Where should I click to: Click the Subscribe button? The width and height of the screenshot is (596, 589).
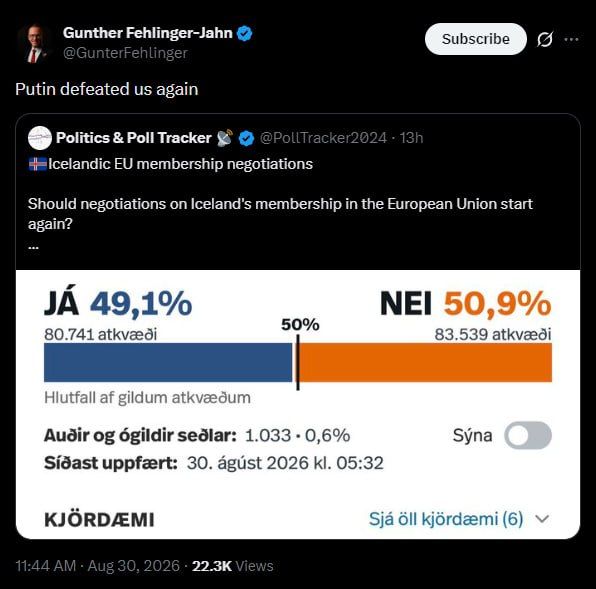point(476,39)
